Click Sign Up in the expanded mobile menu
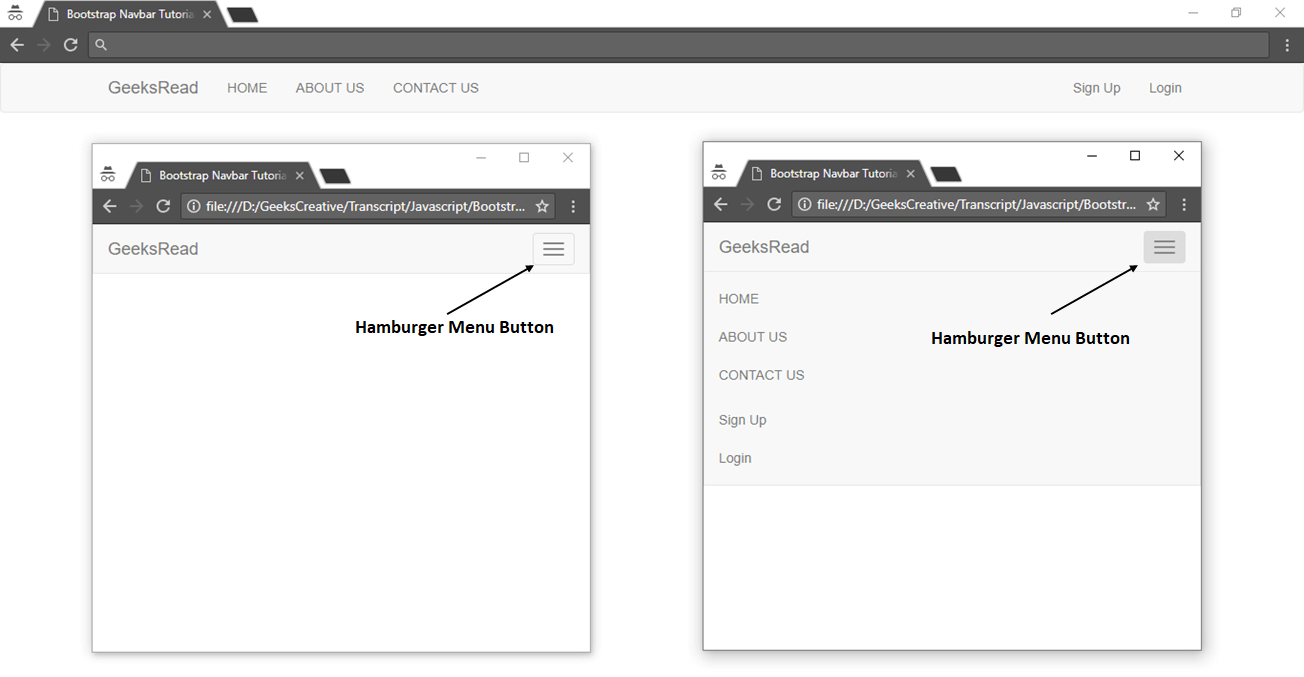This screenshot has width=1304, height=677. click(742, 419)
